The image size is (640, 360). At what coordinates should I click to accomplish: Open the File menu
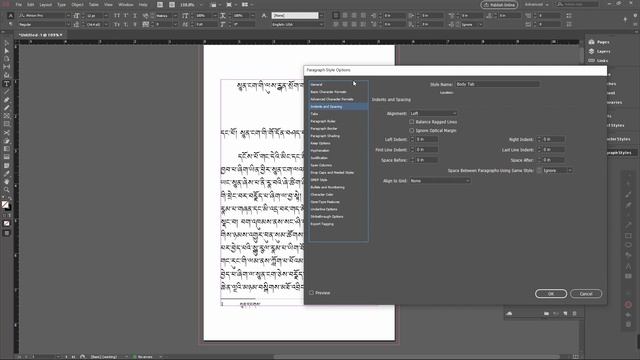[19, 4]
